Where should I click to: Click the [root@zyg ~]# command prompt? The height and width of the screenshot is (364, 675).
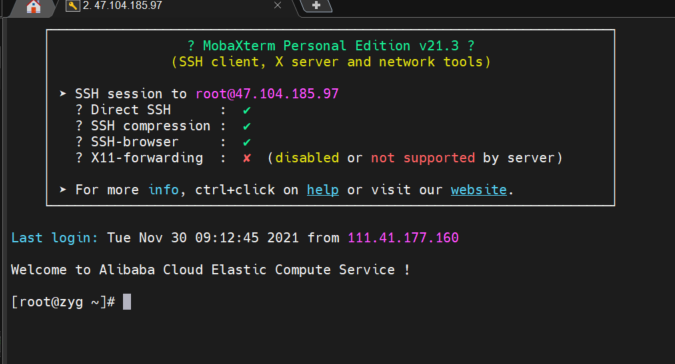[x=63, y=302]
